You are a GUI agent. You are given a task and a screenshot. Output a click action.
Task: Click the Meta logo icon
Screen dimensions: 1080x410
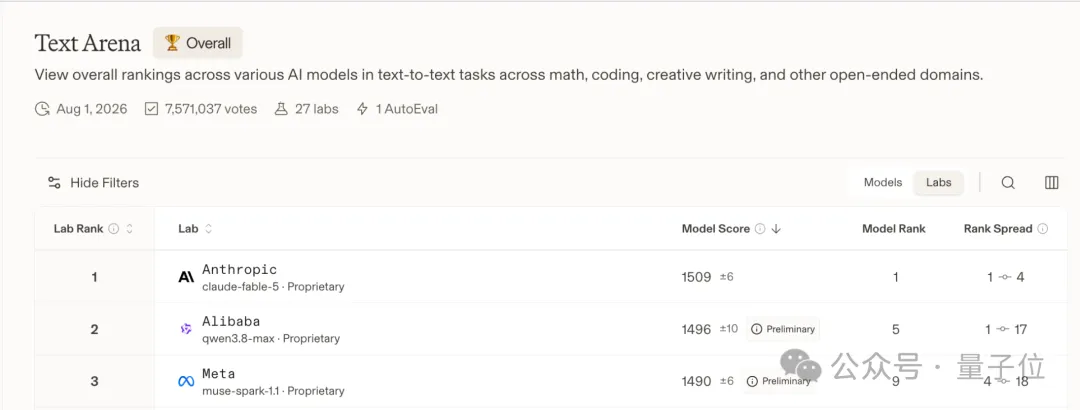pyautogui.click(x=186, y=381)
